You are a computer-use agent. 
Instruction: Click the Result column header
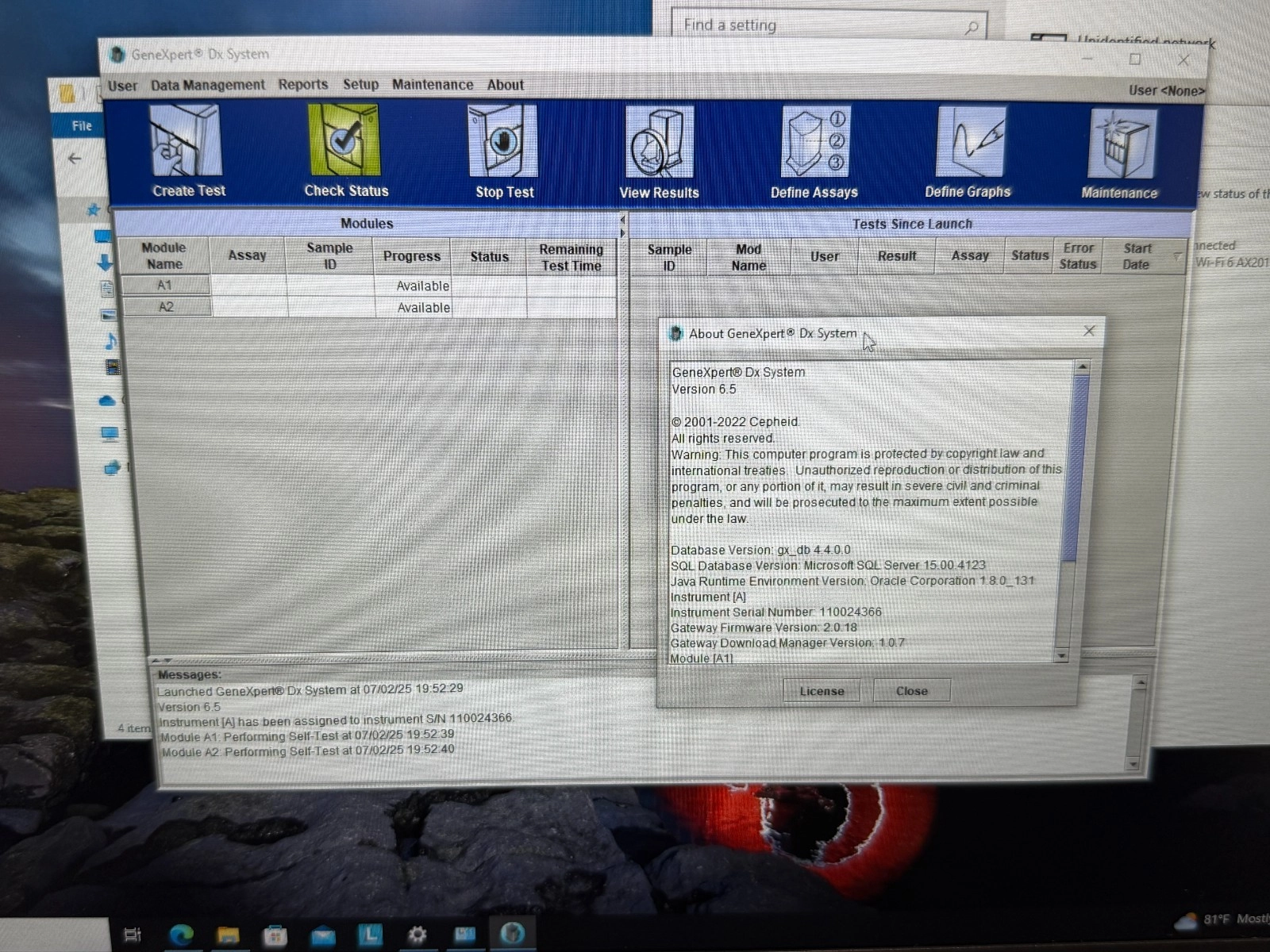[897, 256]
